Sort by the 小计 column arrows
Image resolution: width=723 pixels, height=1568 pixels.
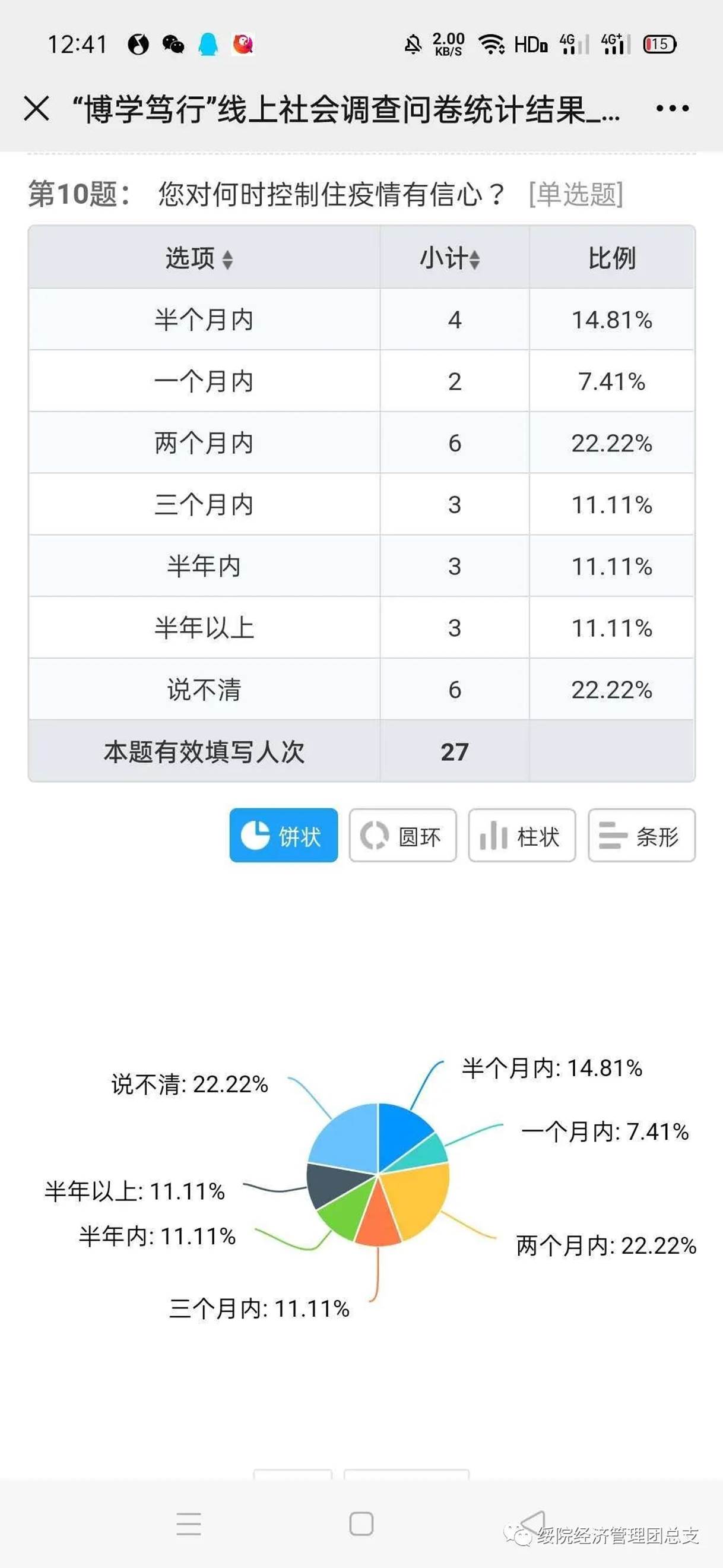coord(474,260)
